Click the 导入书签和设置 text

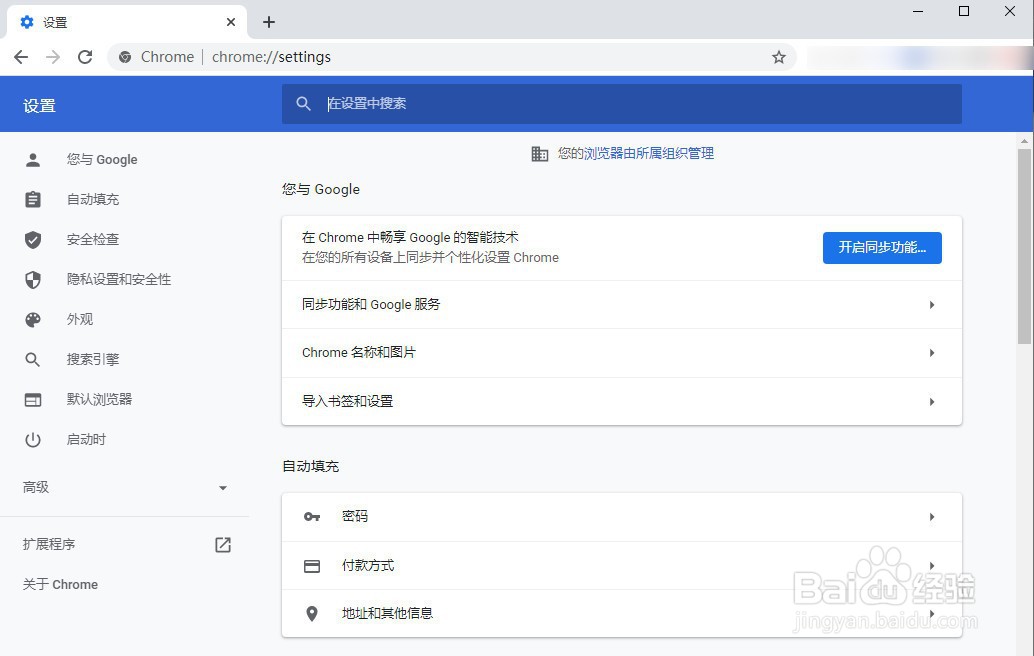348,402
